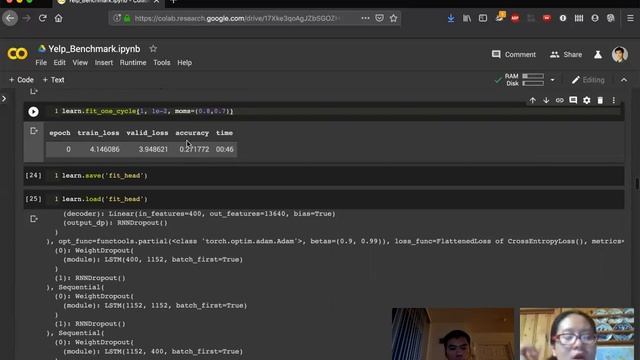Image resolution: width=640 pixels, height=360 pixels.
Task: Reload the current page
Action: (42, 18)
